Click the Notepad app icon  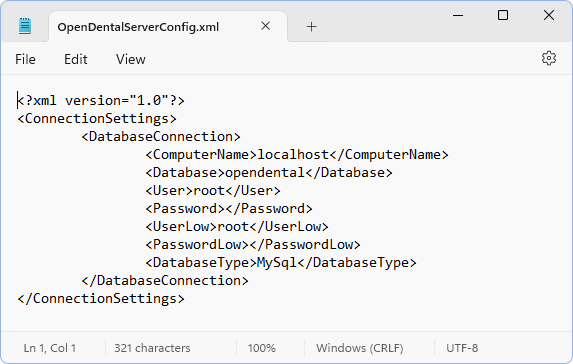click(25, 26)
